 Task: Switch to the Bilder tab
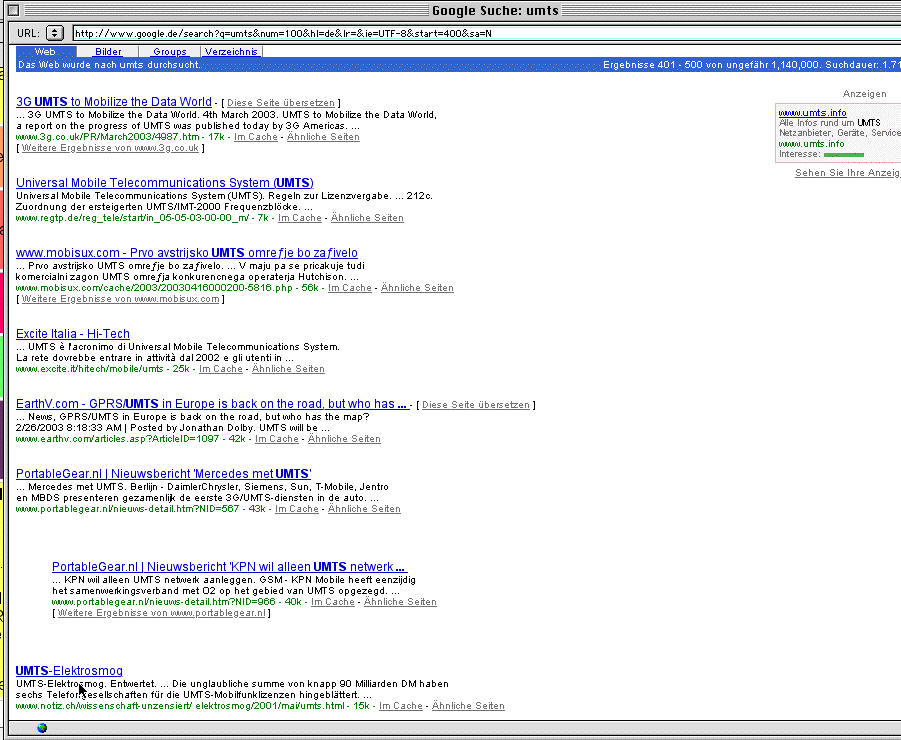108,52
